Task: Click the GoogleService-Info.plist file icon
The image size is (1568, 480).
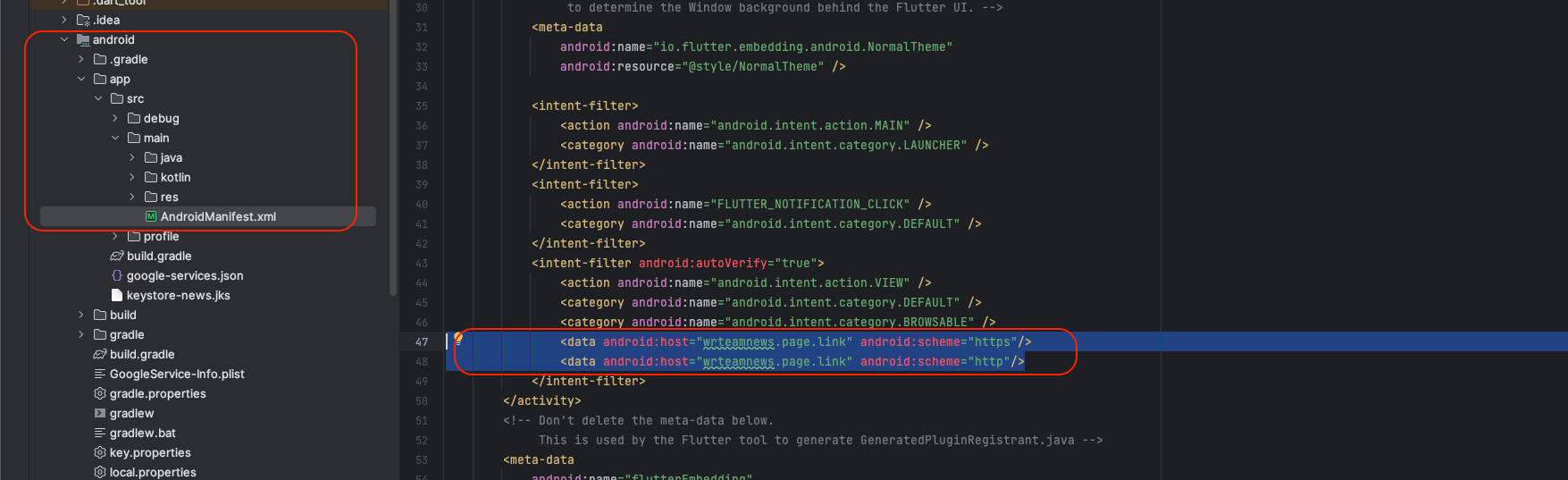Action: (x=100, y=375)
